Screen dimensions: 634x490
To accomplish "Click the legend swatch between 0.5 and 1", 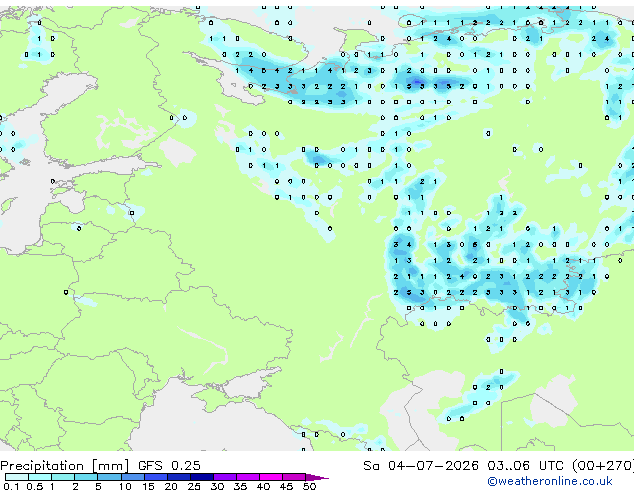I will click(x=40, y=477).
